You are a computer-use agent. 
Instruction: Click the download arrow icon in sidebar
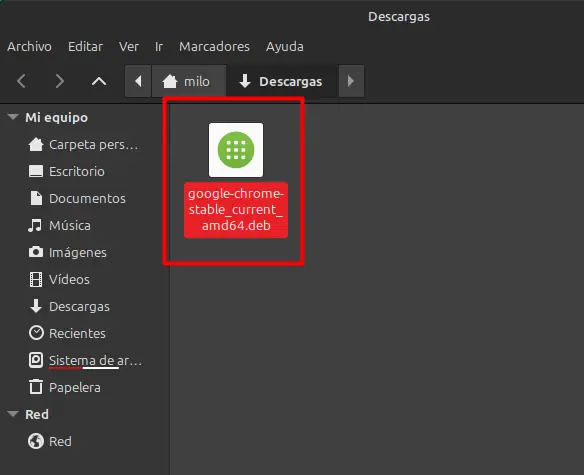[36, 306]
